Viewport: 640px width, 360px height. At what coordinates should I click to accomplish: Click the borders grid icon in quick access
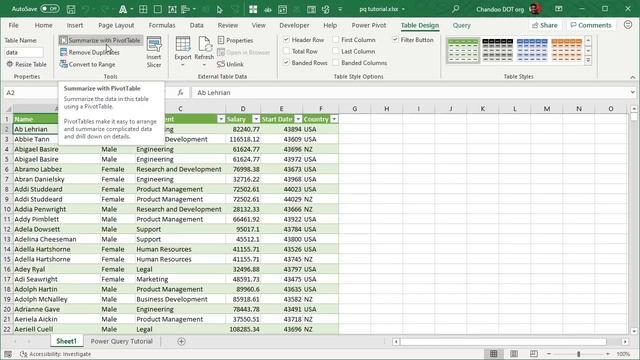coord(143,9)
